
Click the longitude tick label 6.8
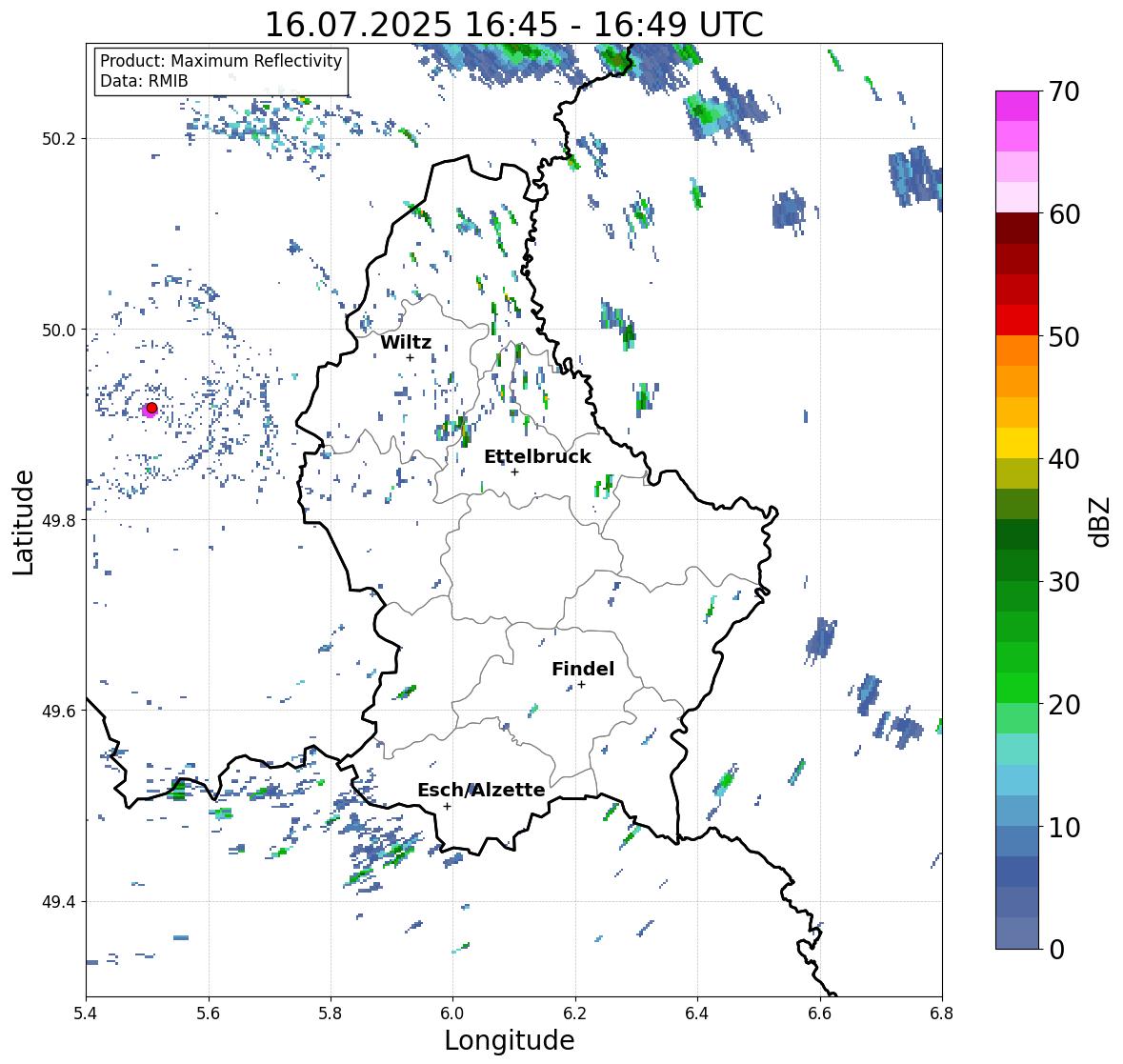[942, 1014]
